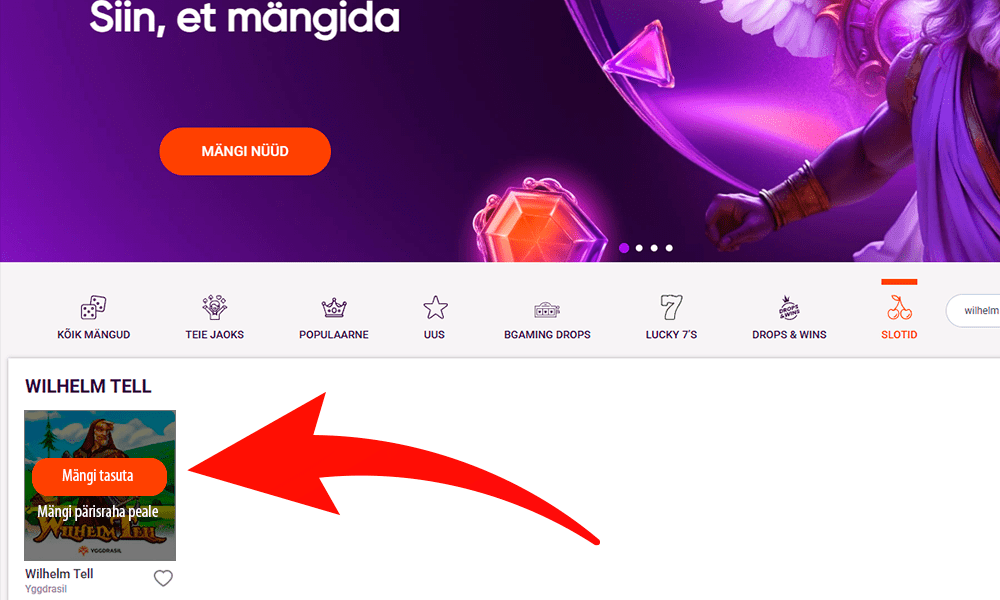Go to the first carousel slide dot

click(624, 248)
